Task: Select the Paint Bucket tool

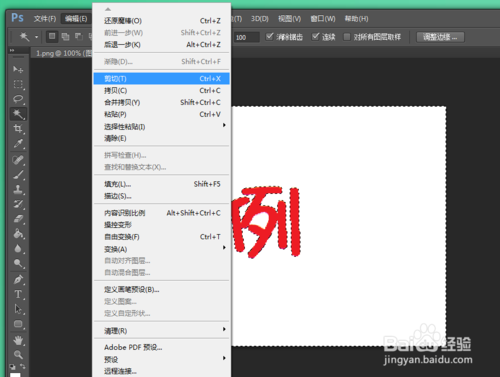Action: [x=18, y=234]
